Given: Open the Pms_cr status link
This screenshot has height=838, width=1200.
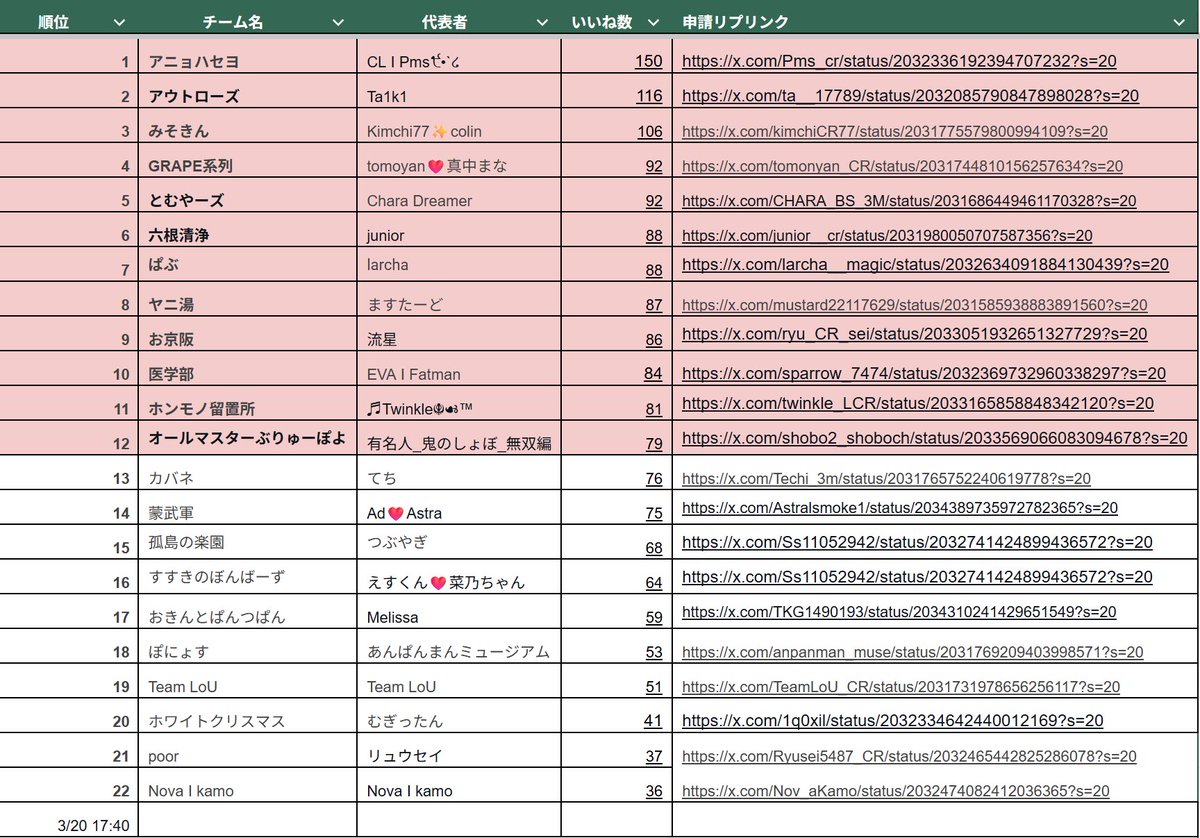Looking at the screenshot, I should tap(899, 61).
